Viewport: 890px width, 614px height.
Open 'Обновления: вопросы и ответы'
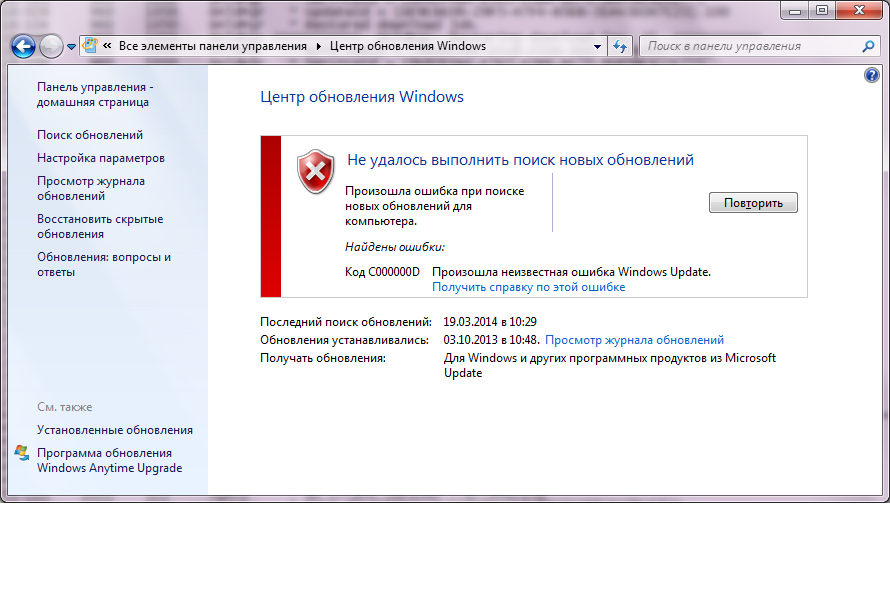coord(104,264)
